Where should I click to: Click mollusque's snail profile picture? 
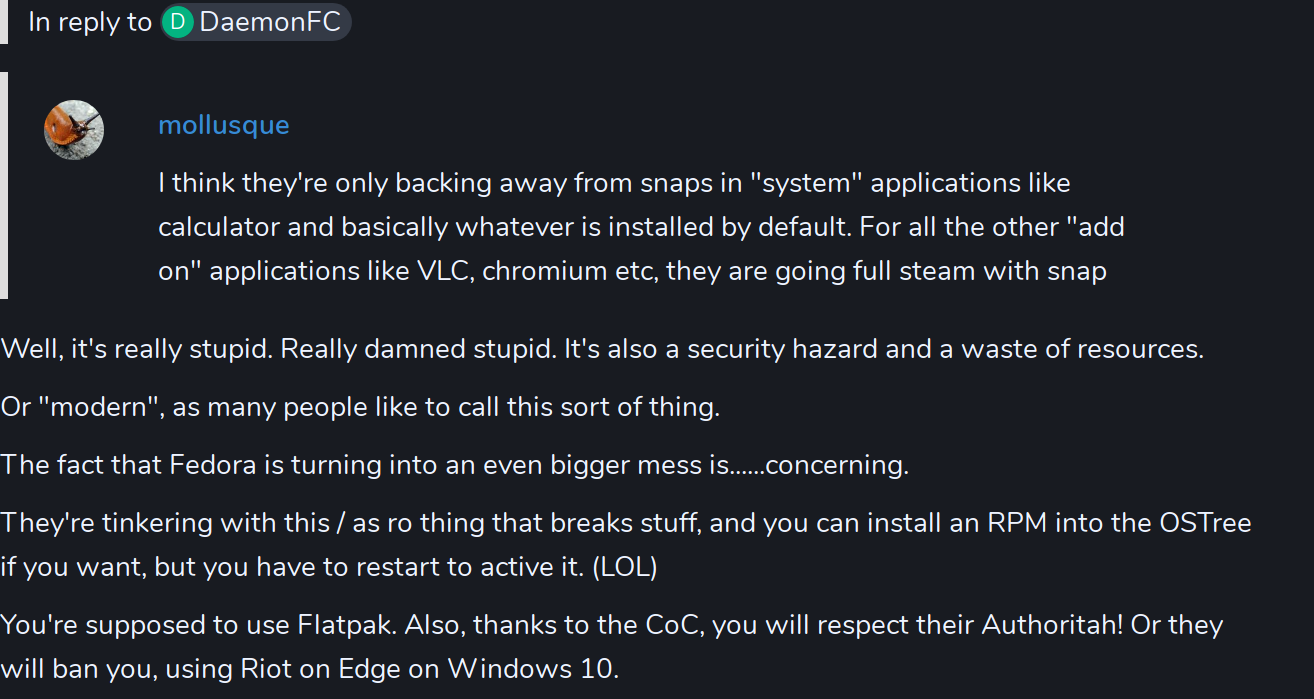[x=74, y=129]
